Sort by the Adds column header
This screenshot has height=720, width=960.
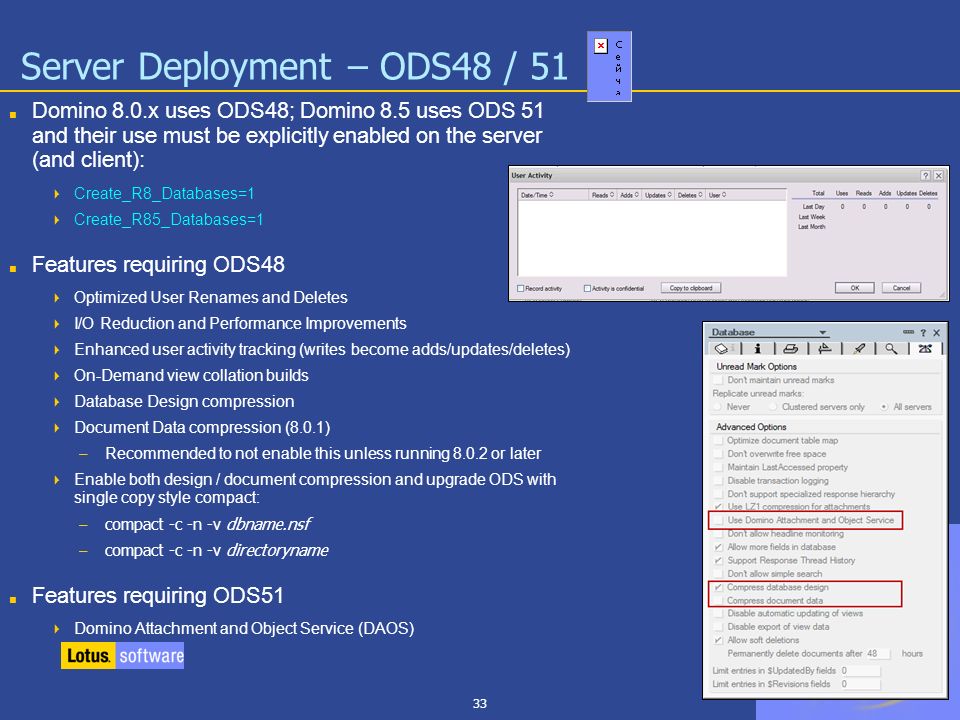[x=629, y=195]
